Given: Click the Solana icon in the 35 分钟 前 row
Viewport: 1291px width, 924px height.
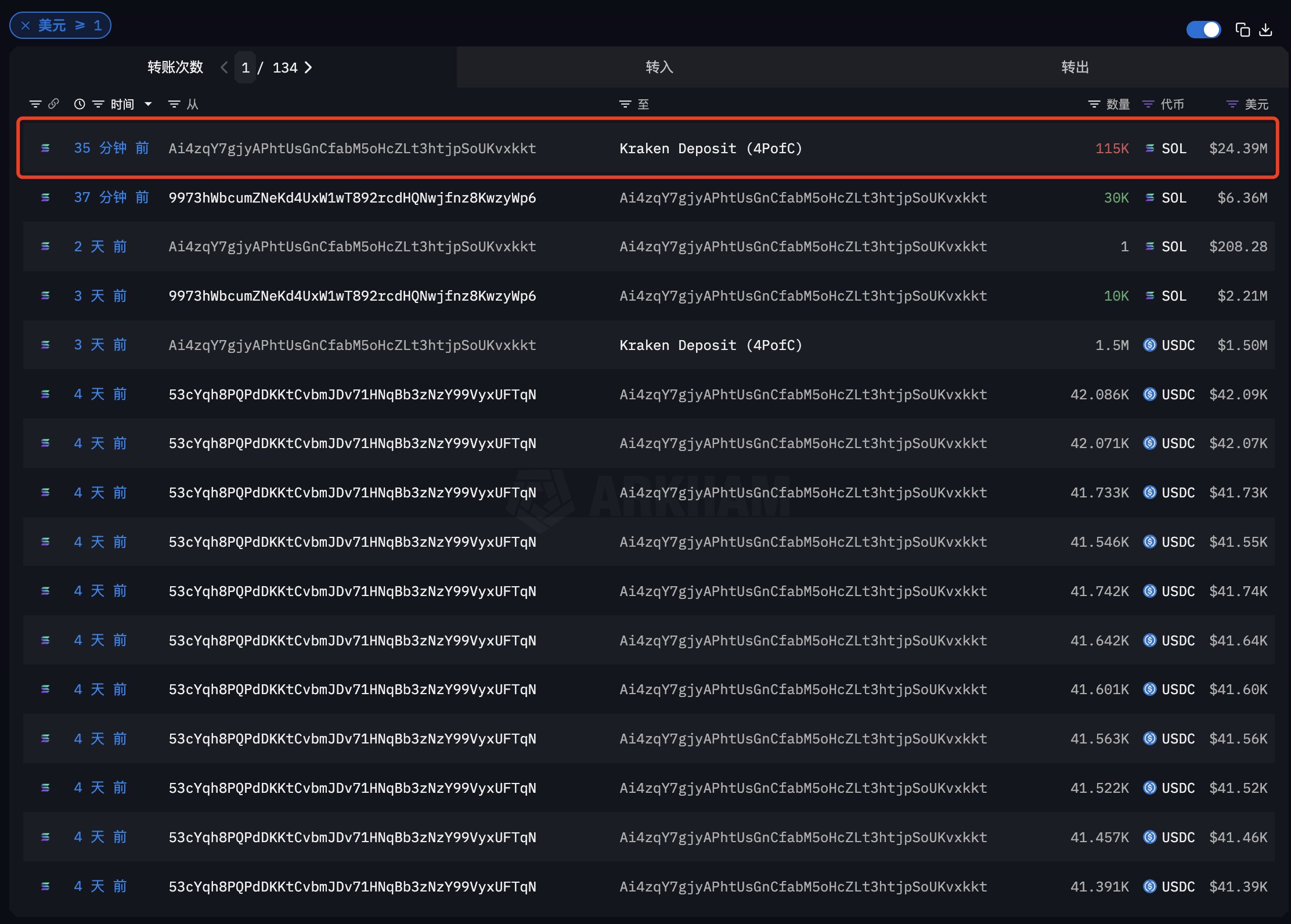Looking at the screenshot, I should 45,149.
